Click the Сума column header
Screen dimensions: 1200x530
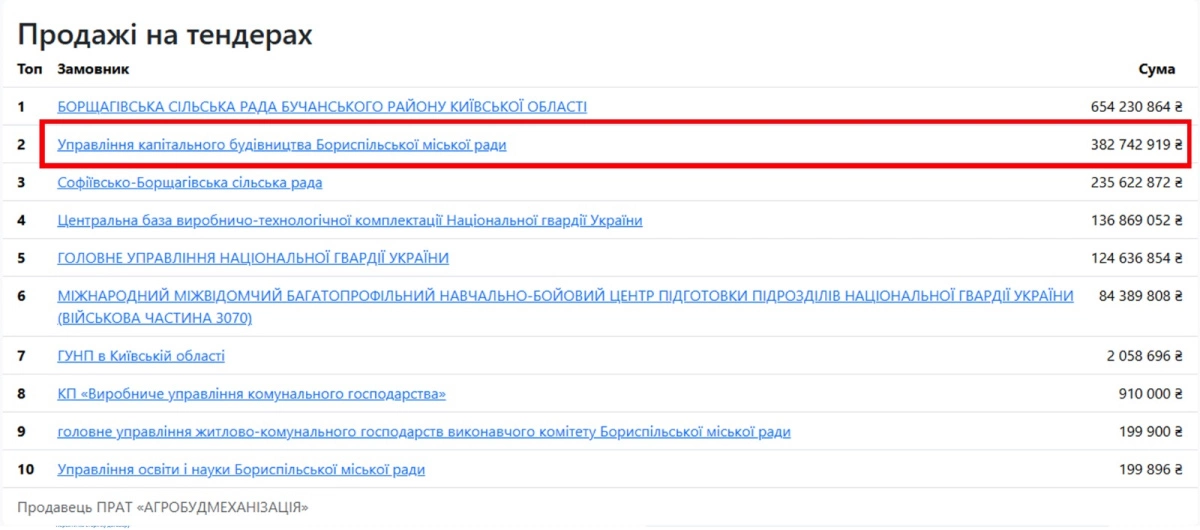(1157, 69)
